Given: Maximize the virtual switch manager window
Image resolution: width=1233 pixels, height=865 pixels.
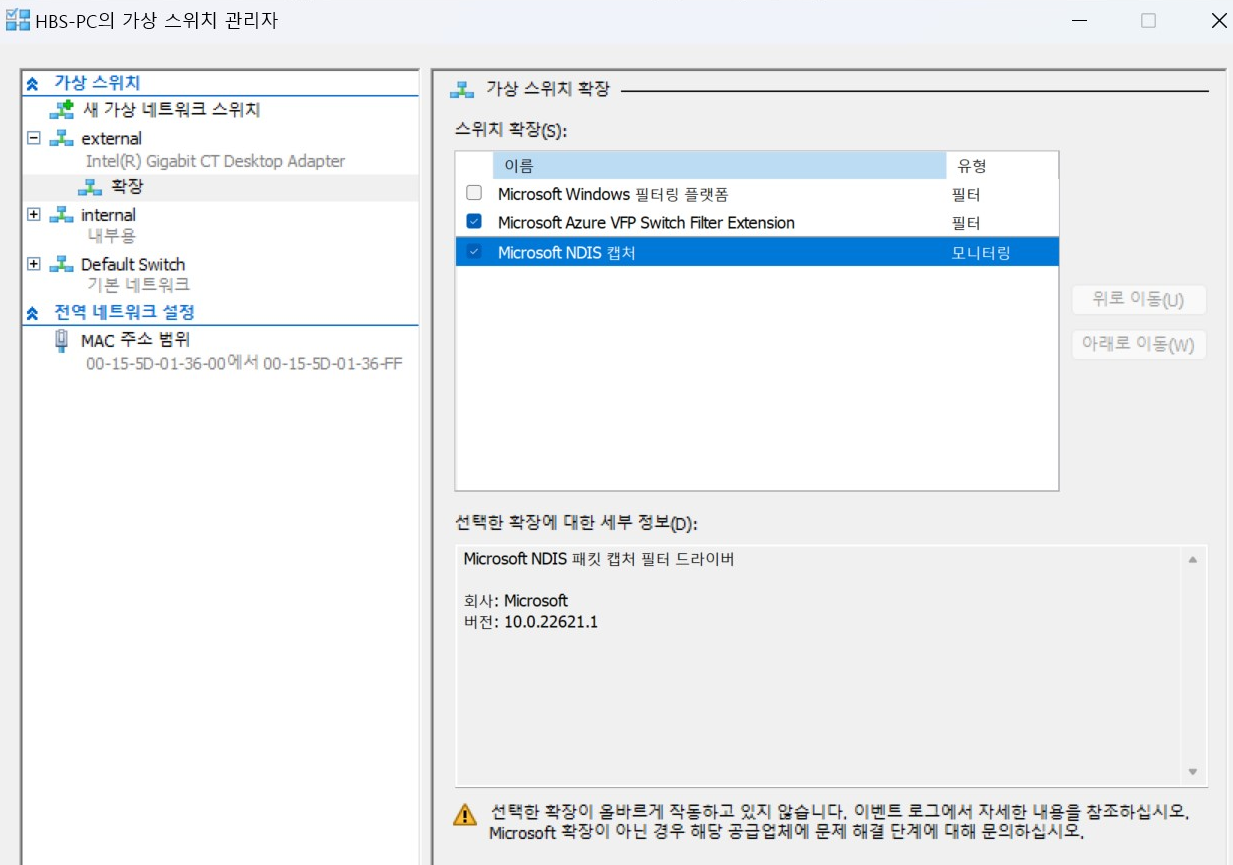Looking at the screenshot, I should (1148, 21).
